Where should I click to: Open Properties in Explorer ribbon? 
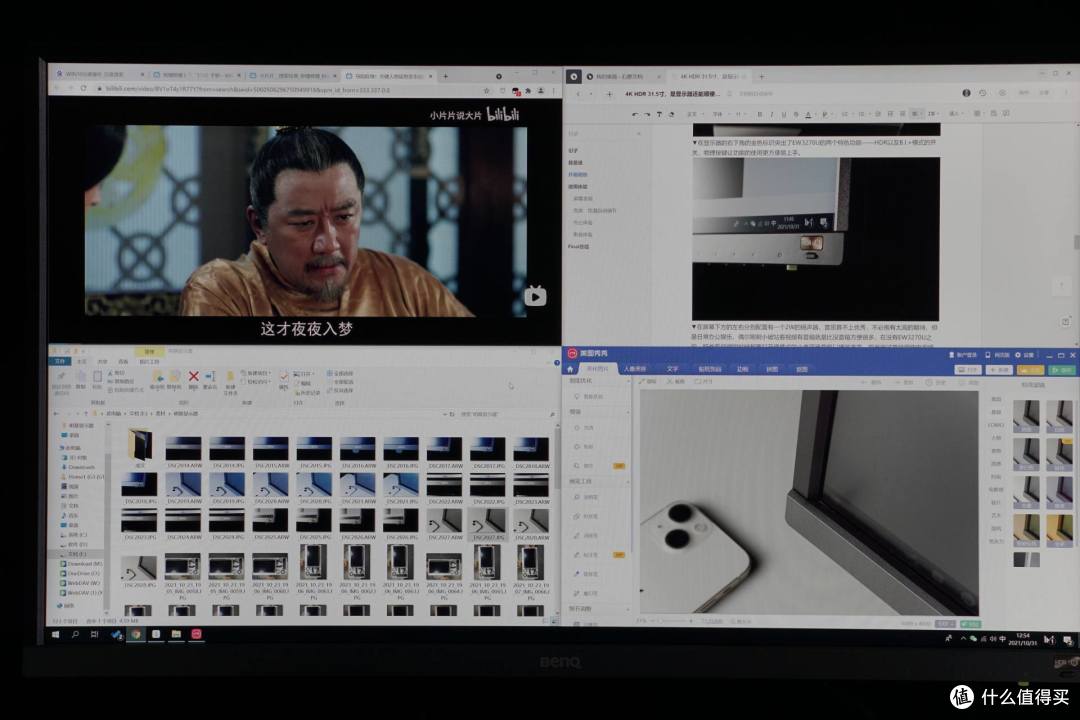click(284, 380)
